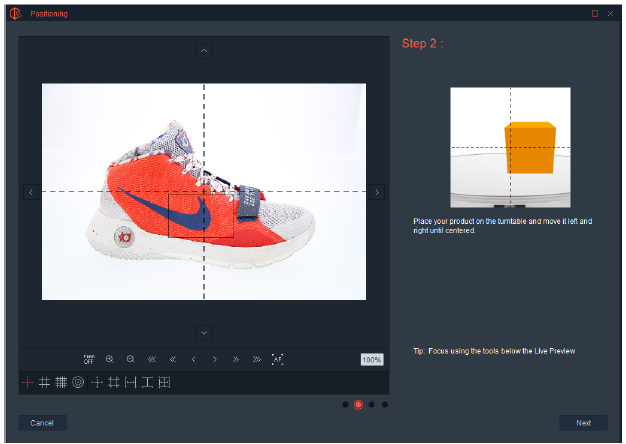
Task: Trigger autofocus with the AF icon
Action: tap(277, 359)
